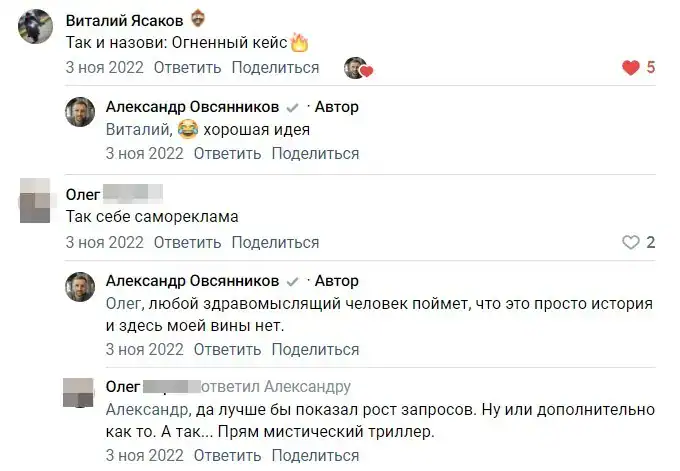The image size is (680, 471).
Task: Open 'ответил Александру' reply reference link
Action: coord(277,387)
